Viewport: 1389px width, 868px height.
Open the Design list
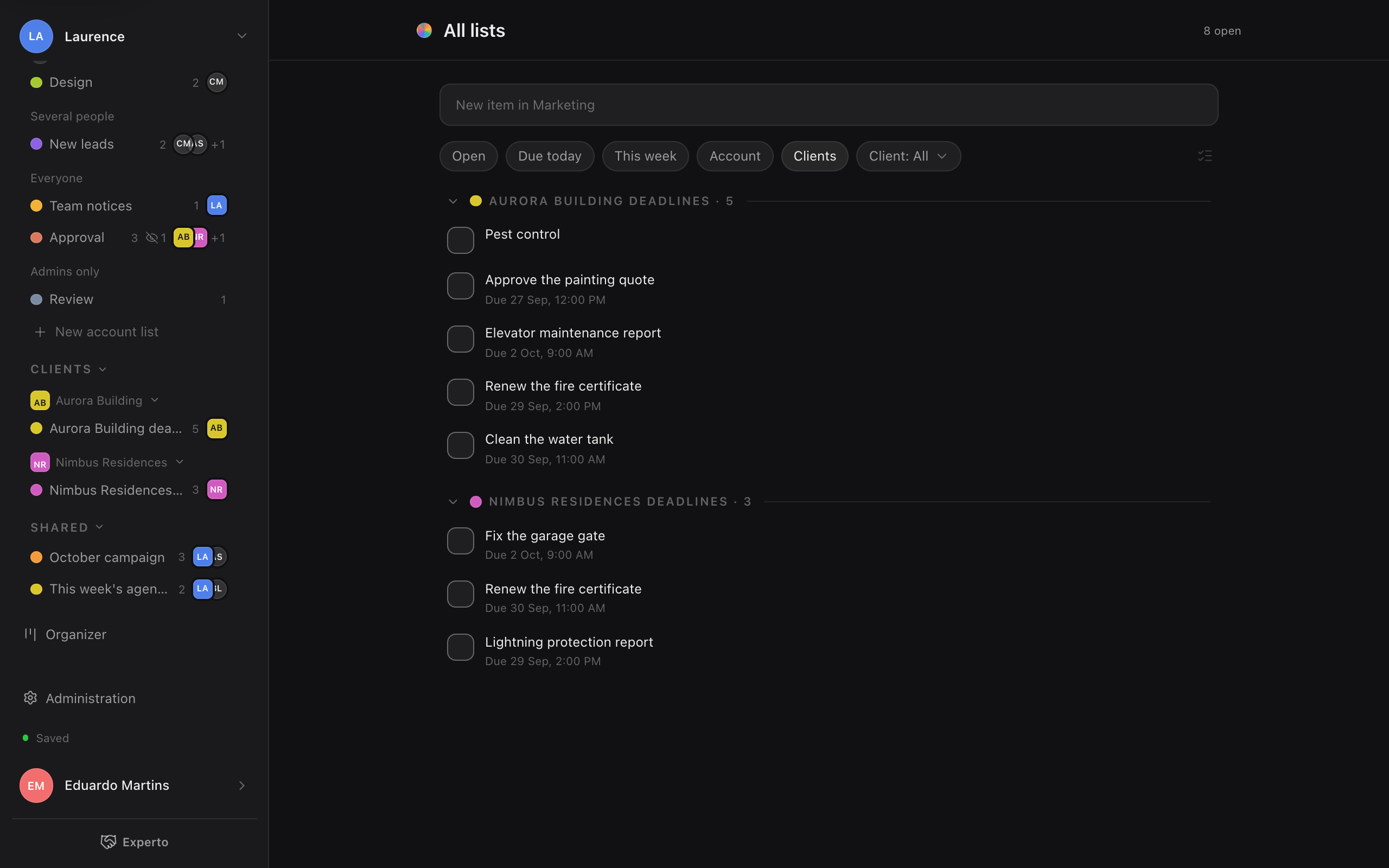(129, 82)
